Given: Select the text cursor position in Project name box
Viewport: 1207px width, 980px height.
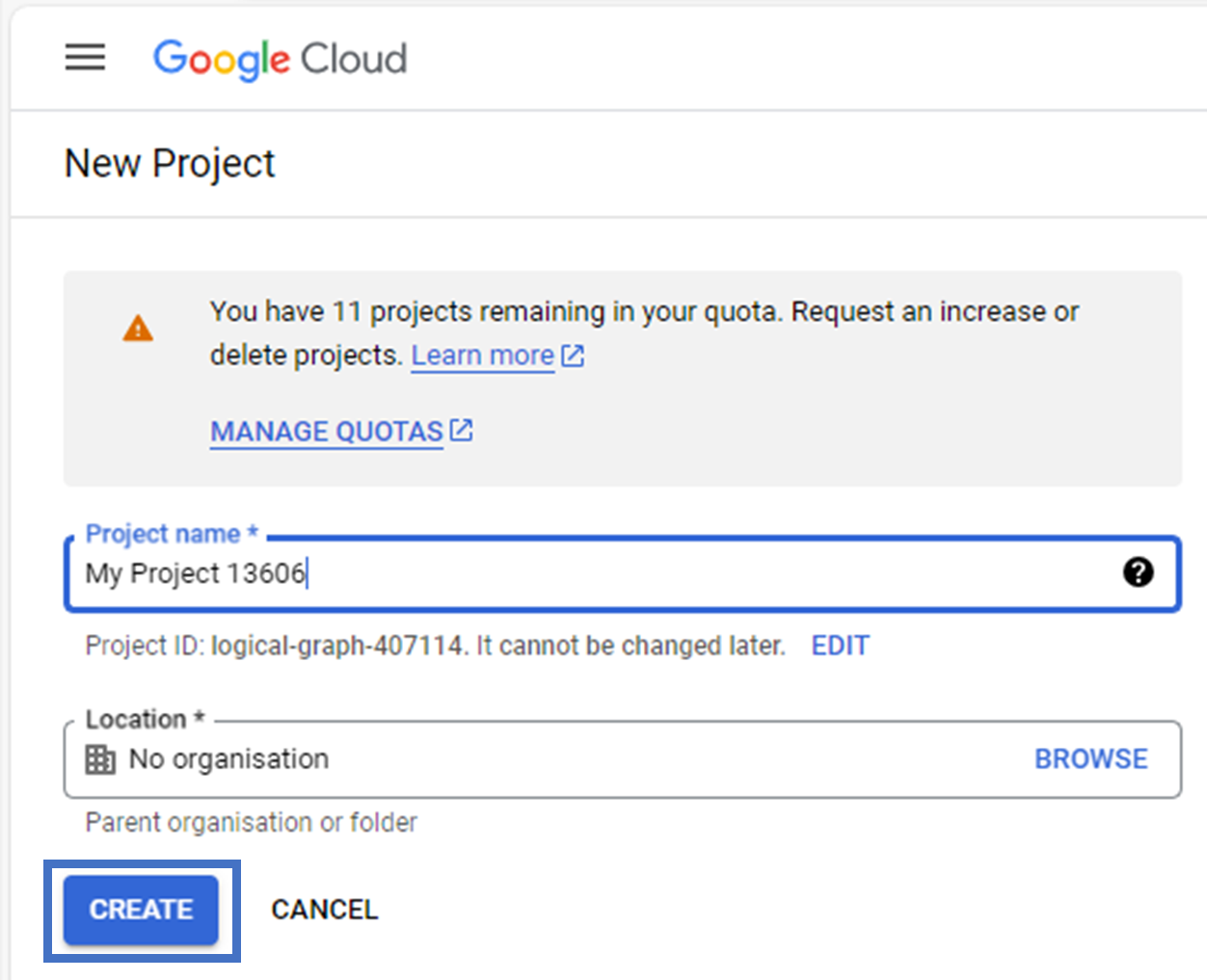Looking at the screenshot, I should point(308,572).
